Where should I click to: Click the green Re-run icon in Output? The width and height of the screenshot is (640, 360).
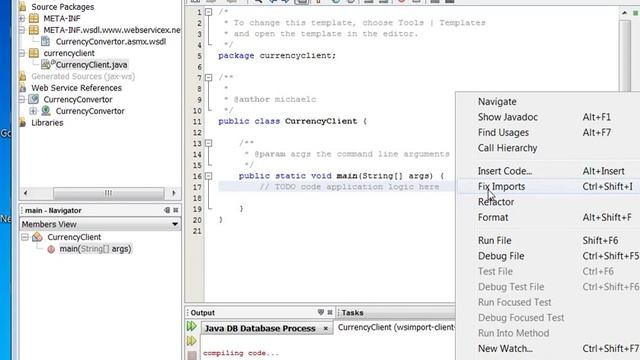pos(191,326)
